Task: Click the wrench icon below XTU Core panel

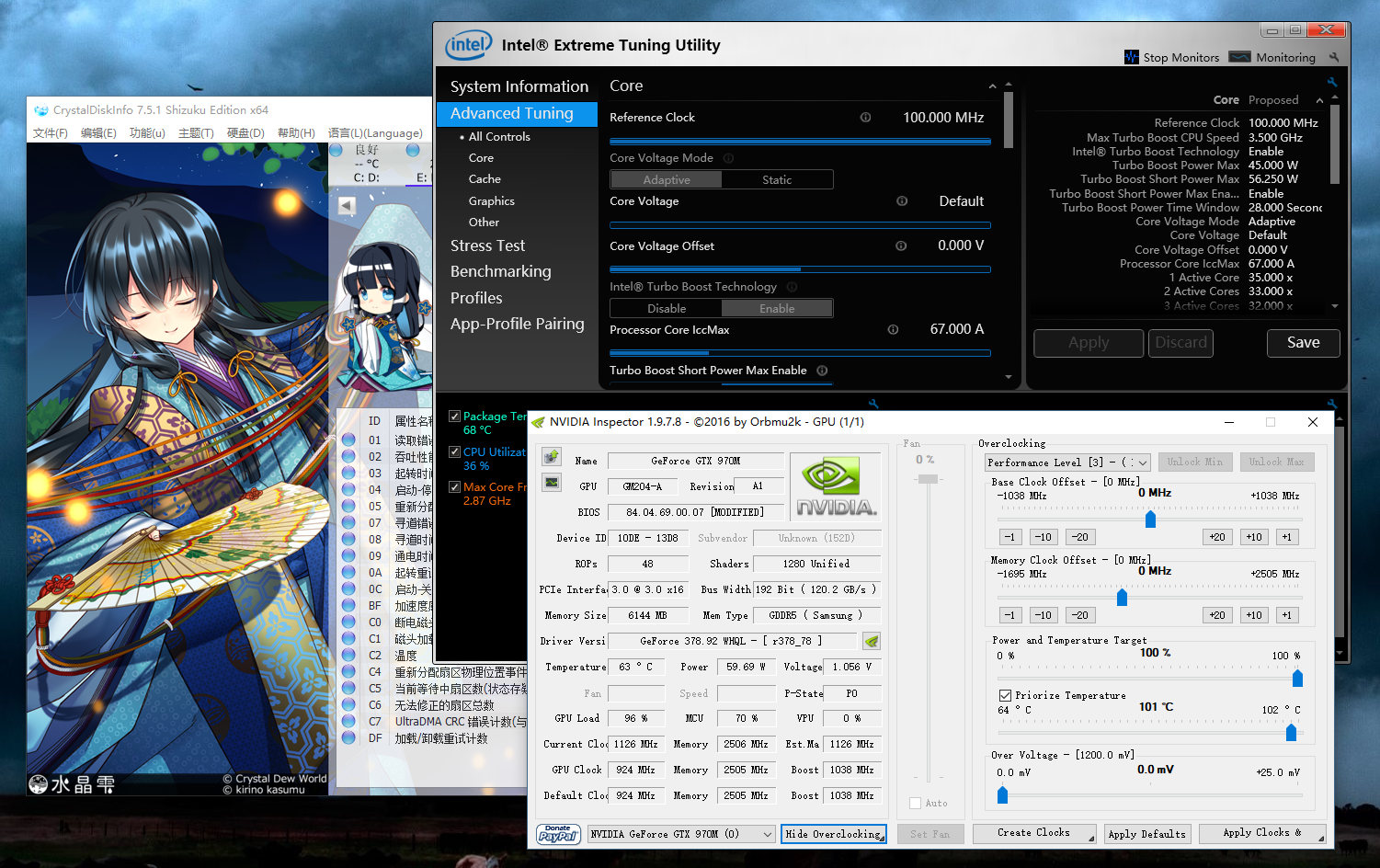Action: tap(873, 404)
